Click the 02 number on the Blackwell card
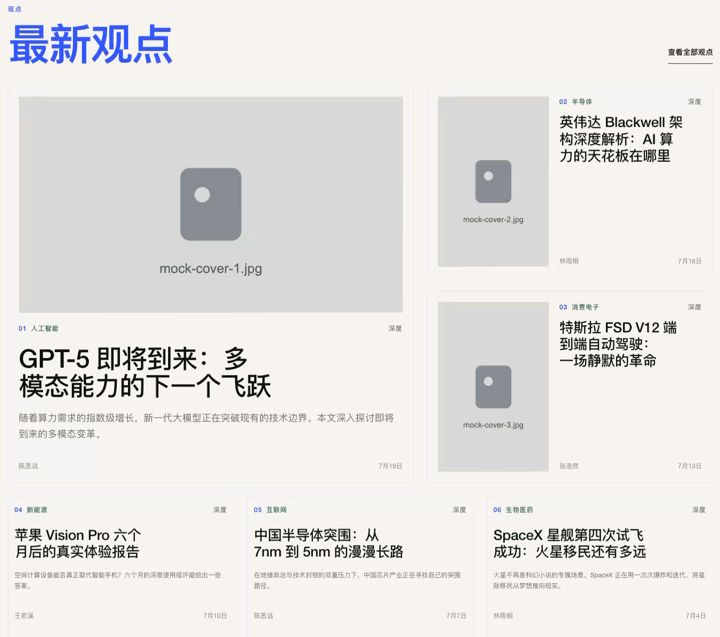This screenshot has width=720, height=637. pos(563,101)
